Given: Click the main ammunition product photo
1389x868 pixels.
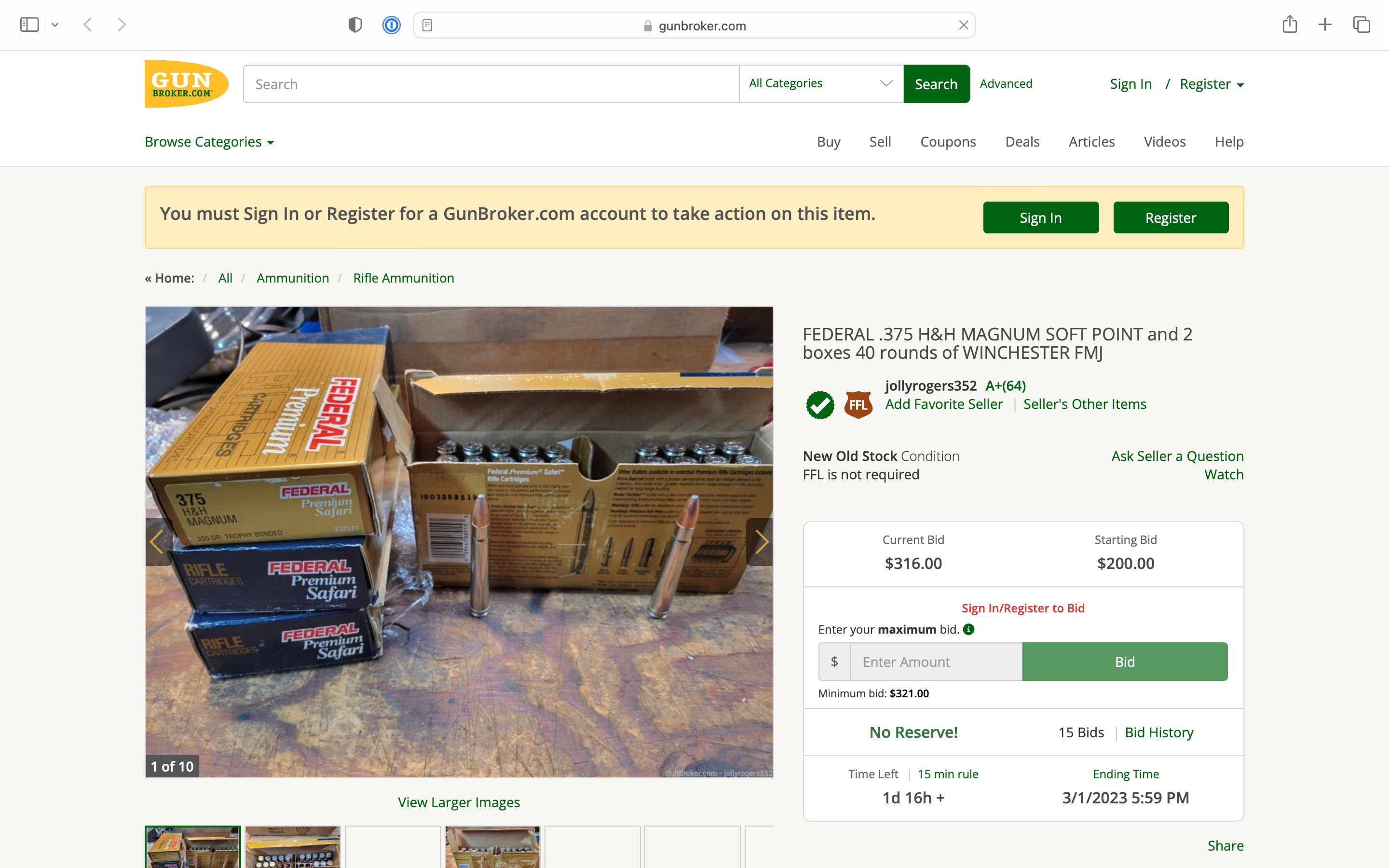Looking at the screenshot, I should [459, 542].
